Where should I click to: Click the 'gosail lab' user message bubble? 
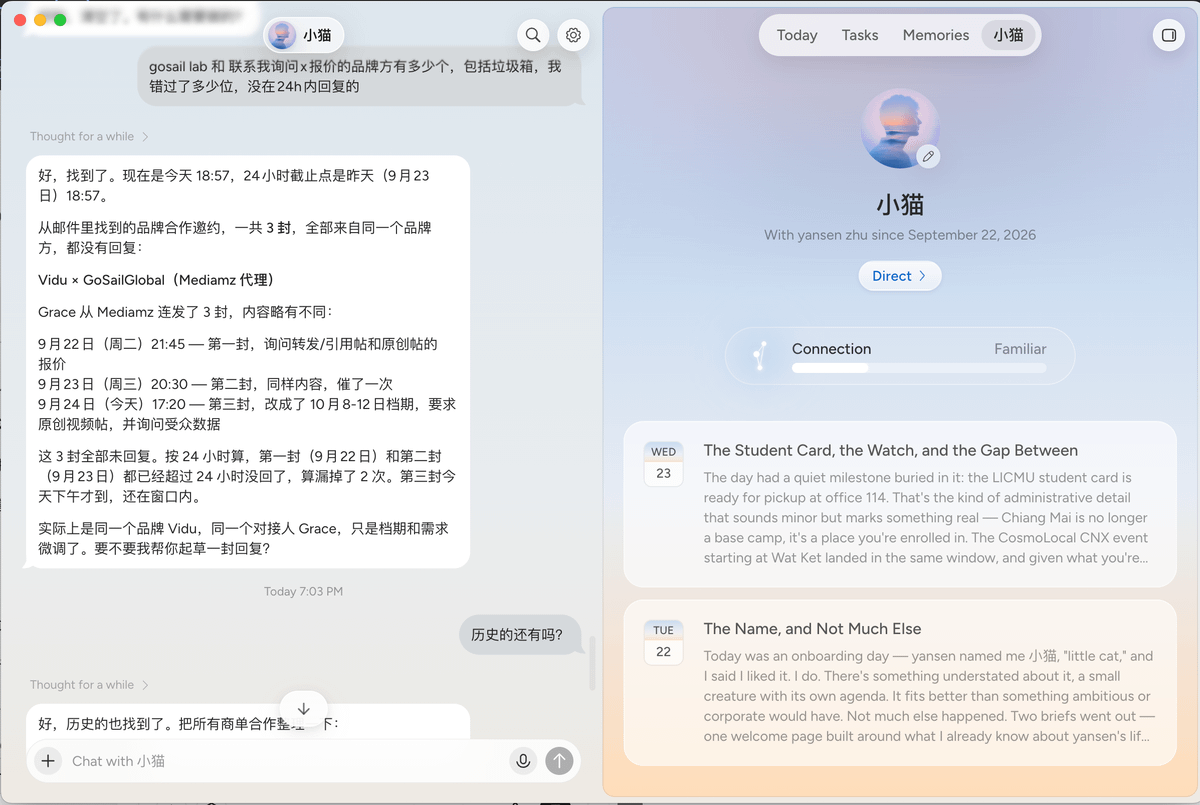tap(360, 76)
